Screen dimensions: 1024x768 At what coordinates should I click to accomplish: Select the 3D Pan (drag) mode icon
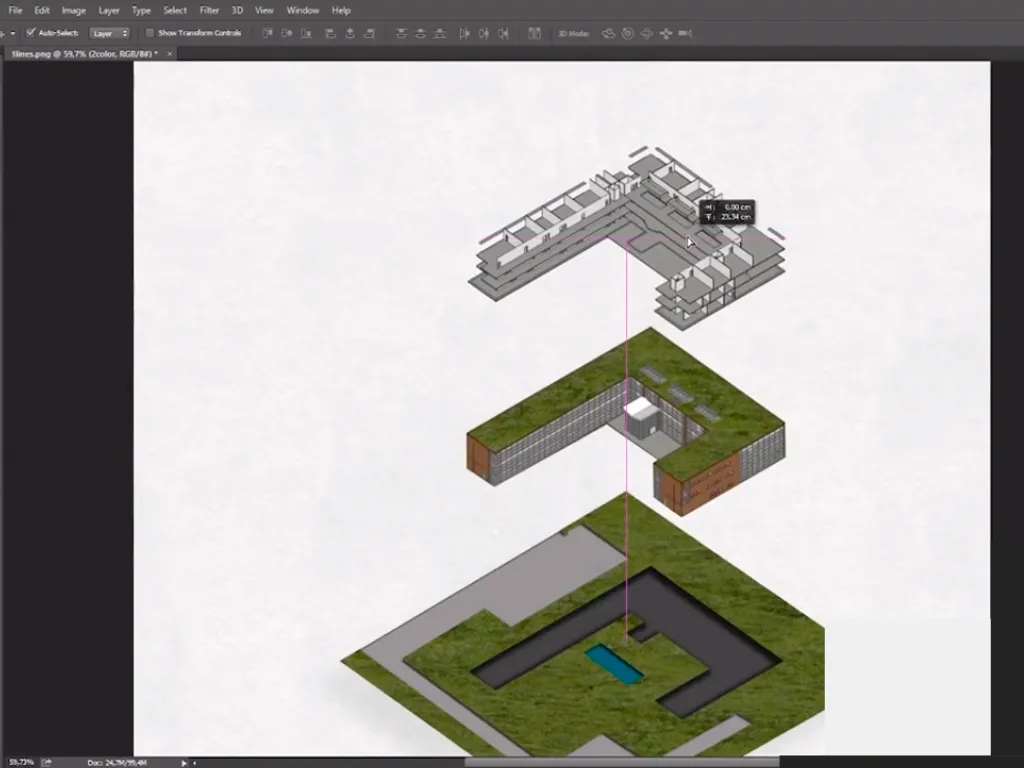[x=647, y=33]
